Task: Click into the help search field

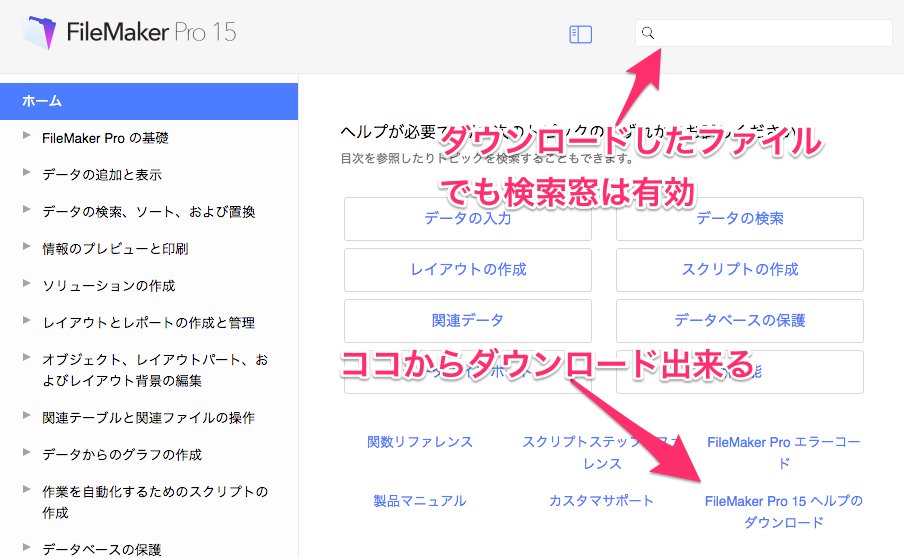Action: 763,33
